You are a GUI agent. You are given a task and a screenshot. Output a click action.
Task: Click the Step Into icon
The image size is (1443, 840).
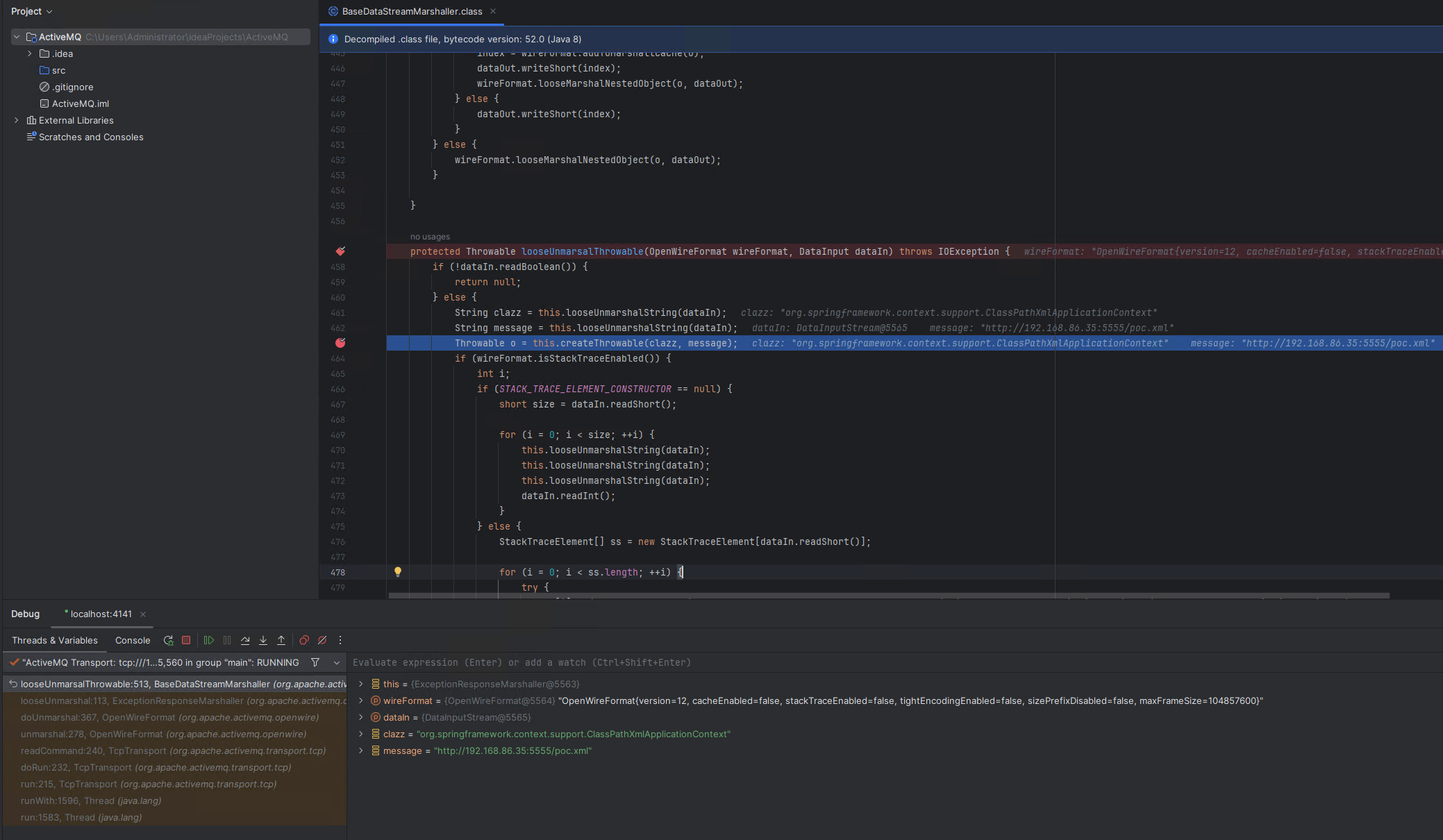[263, 640]
